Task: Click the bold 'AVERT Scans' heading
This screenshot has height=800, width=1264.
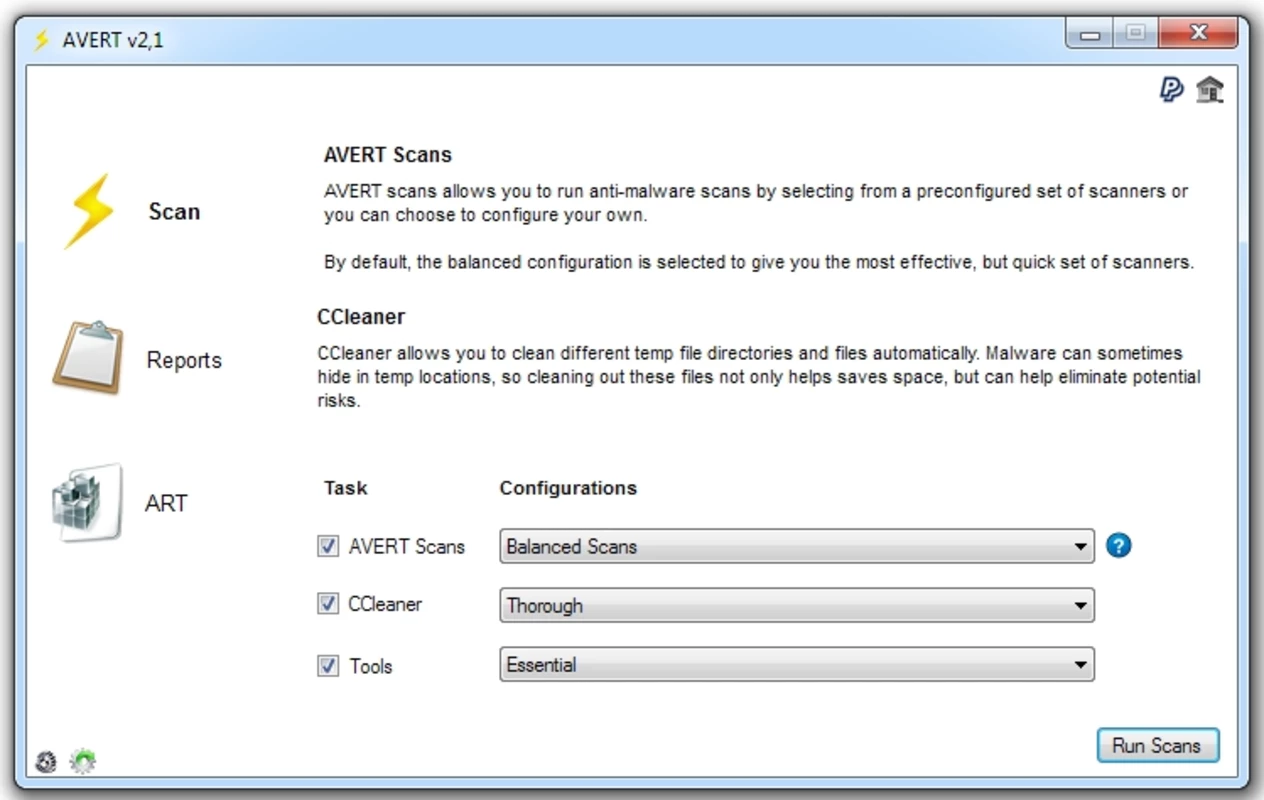Action: point(388,155)
